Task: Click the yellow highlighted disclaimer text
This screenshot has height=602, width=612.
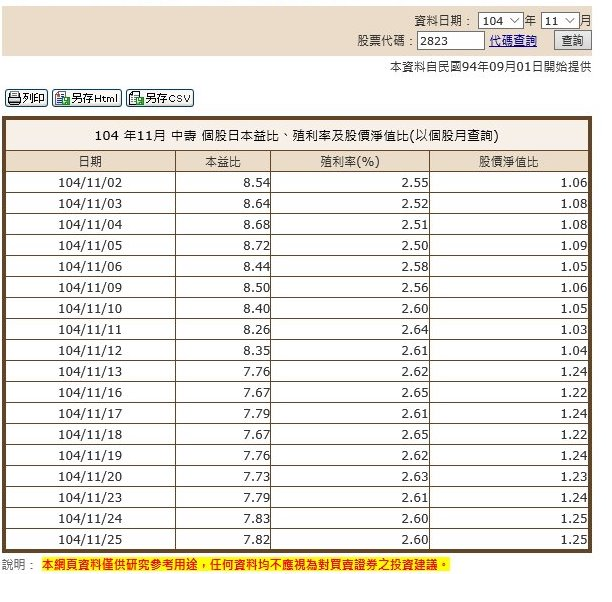Action: pos(246,565)
